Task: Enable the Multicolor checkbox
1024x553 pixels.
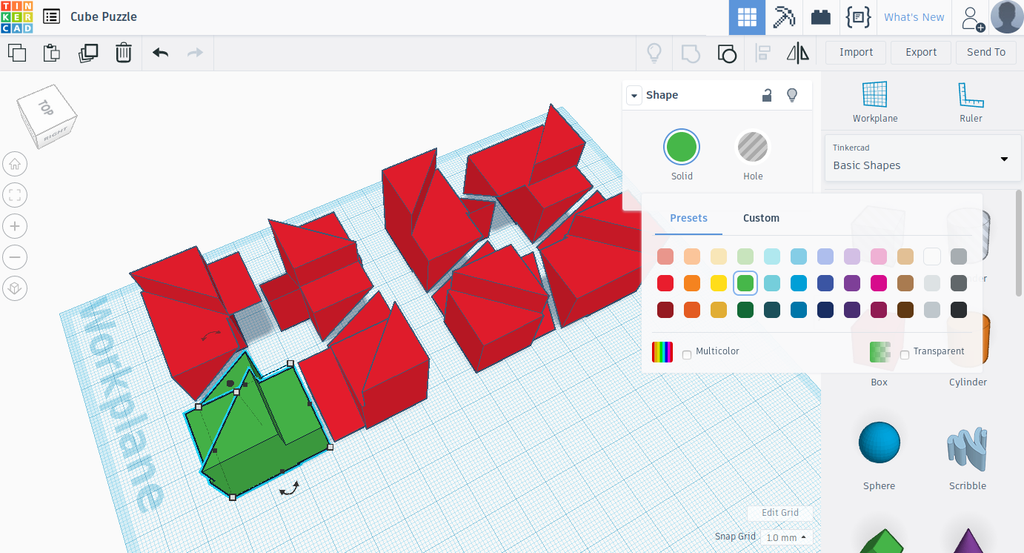Action: click(x=686, y=355)
